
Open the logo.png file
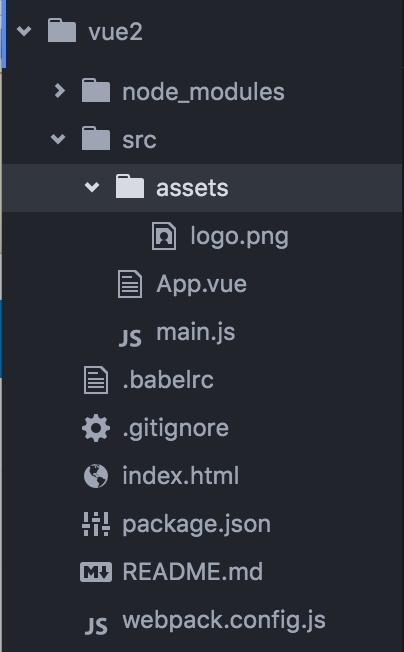click(239, 237)
